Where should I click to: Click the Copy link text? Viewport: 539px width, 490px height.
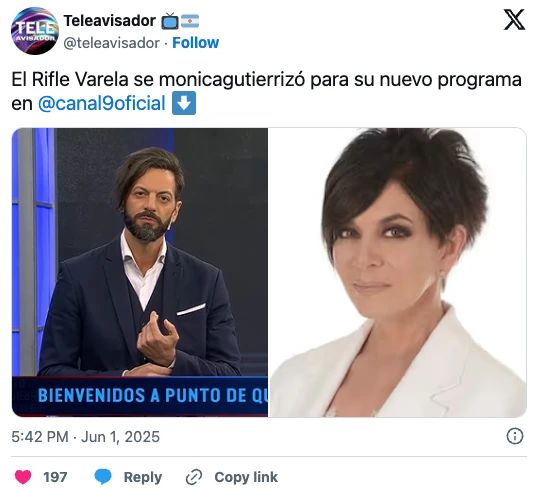point(246,477)
